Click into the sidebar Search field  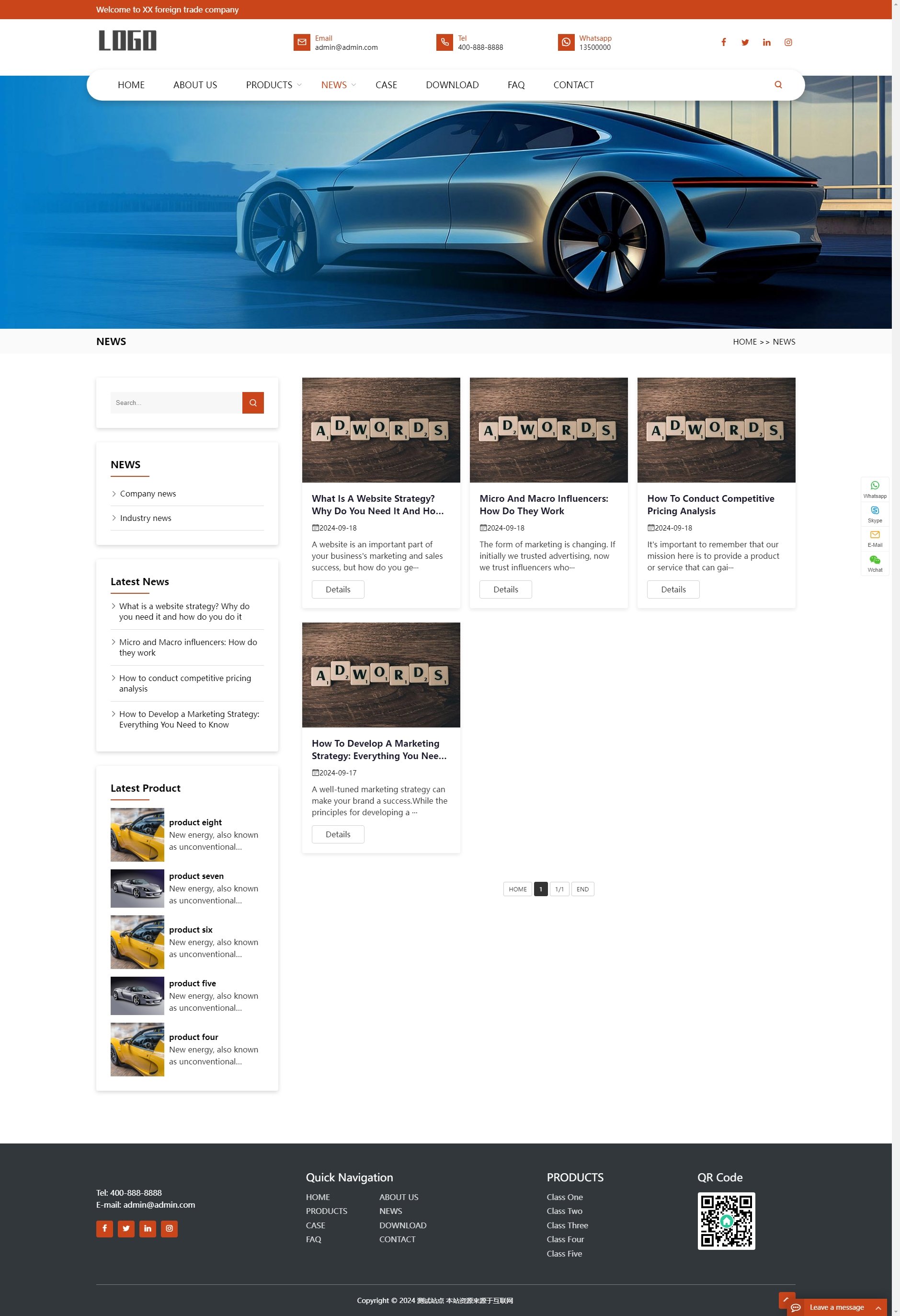pyautogui.click(x=176, y=403)
